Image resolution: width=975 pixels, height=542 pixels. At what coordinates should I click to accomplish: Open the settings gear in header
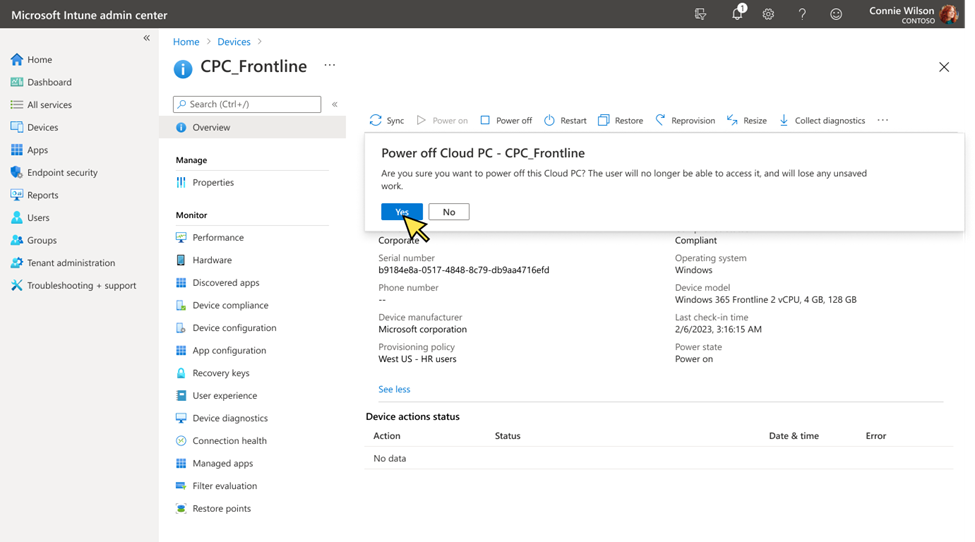point(769,14)
